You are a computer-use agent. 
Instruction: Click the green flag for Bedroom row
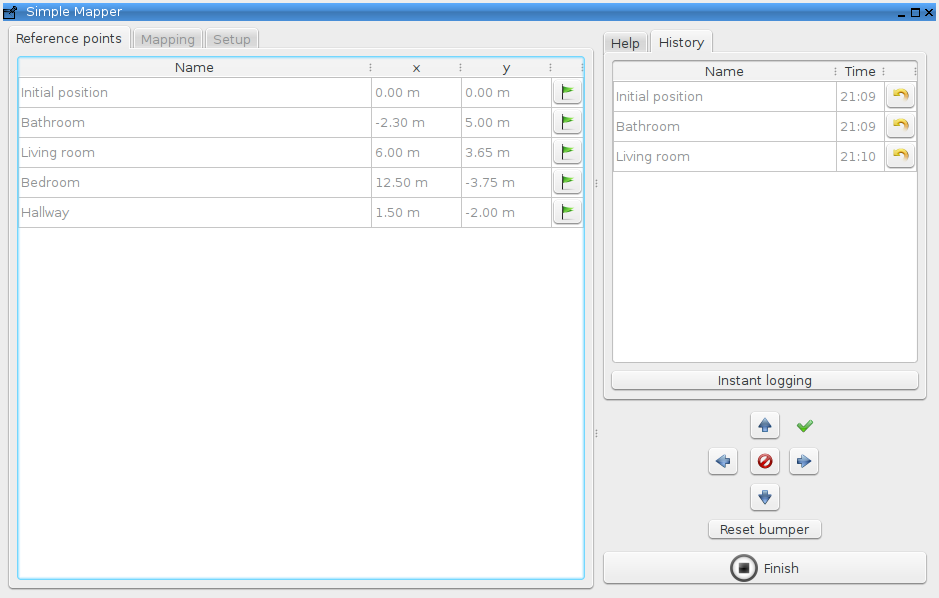click(567, 182)
